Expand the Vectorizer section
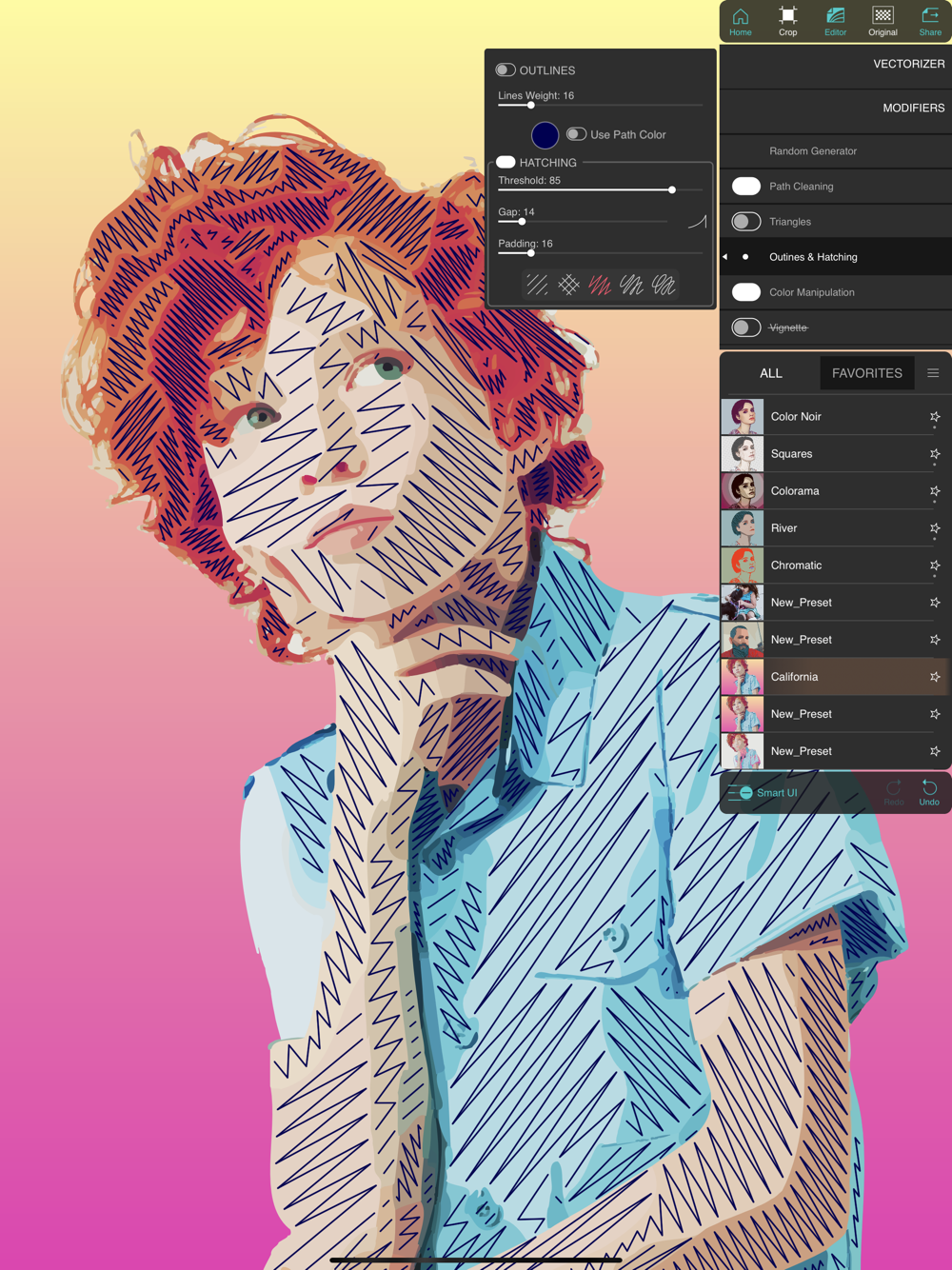952x1270 pixels. [836, 64]
